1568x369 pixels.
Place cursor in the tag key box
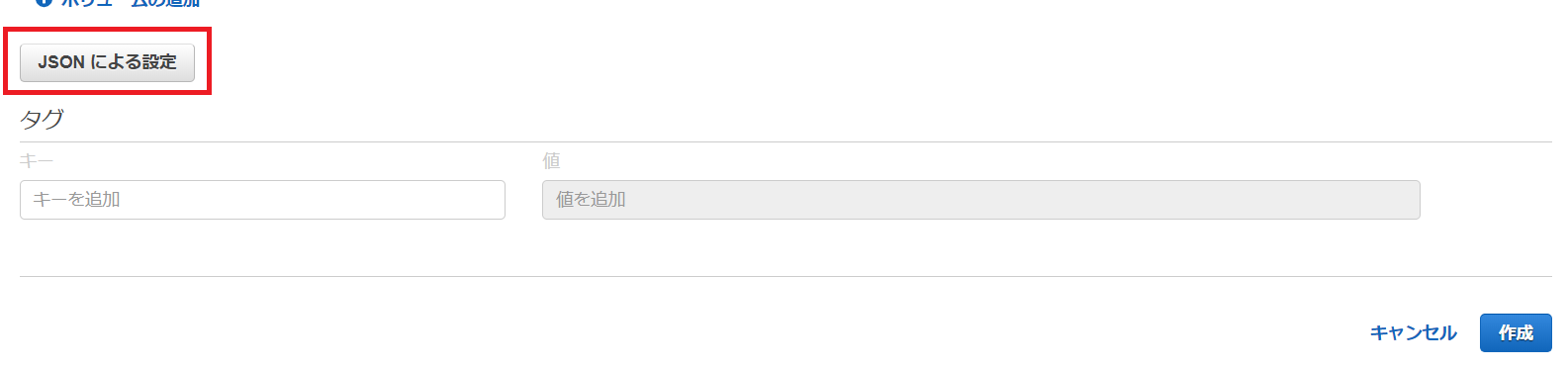[262, 200]
